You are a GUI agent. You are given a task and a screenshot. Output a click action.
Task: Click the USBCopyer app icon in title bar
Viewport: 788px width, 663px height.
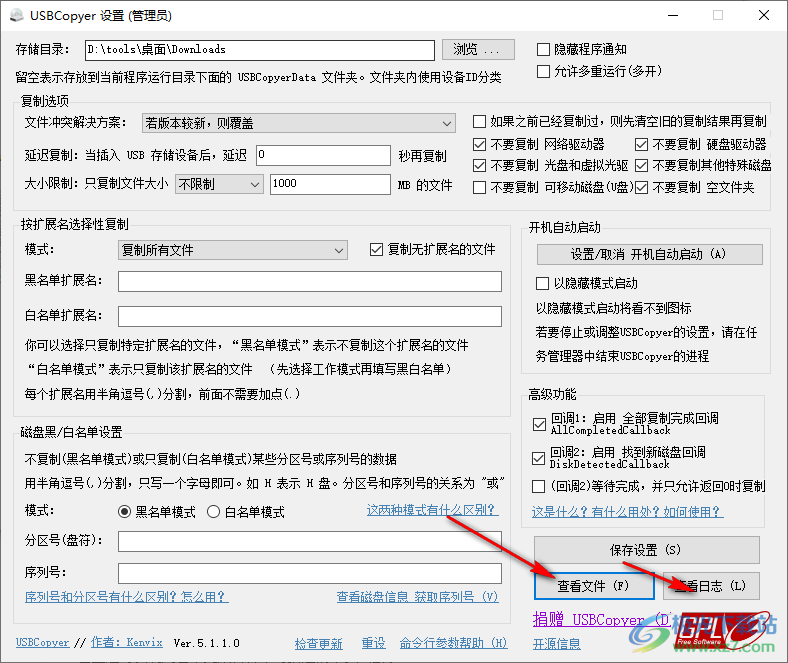pos(16,15)
